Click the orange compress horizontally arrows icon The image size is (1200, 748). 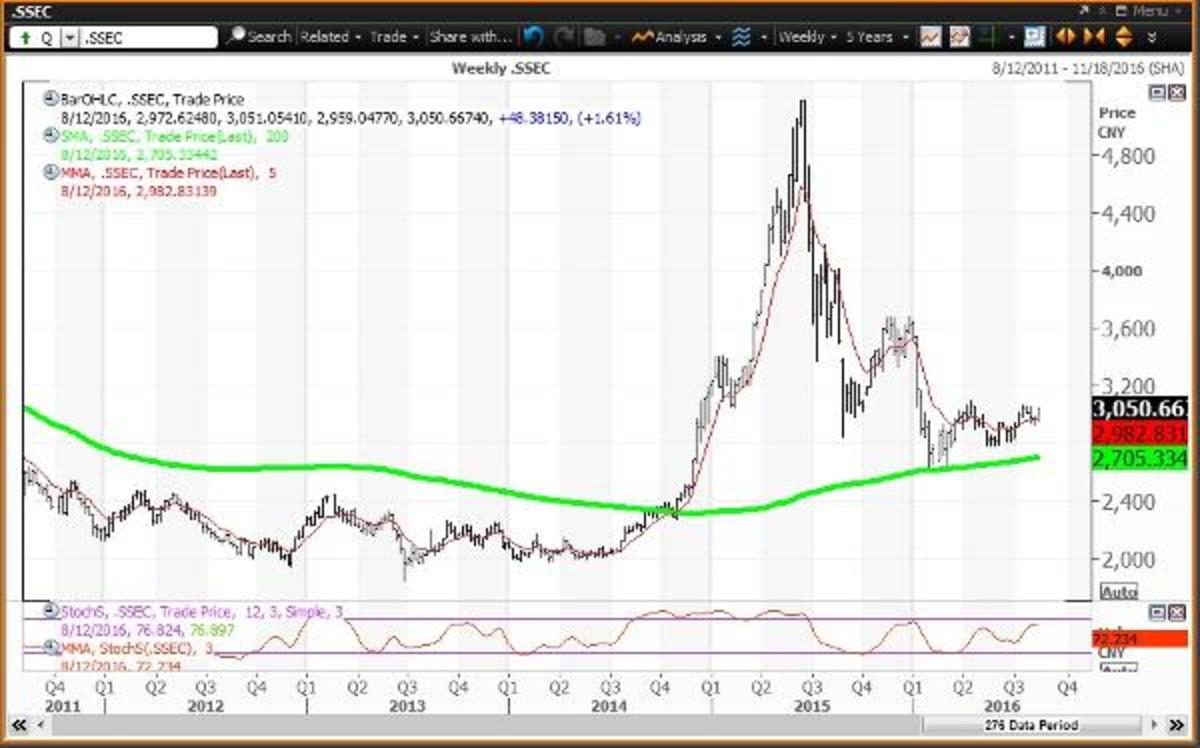[x=1093, y=37]
